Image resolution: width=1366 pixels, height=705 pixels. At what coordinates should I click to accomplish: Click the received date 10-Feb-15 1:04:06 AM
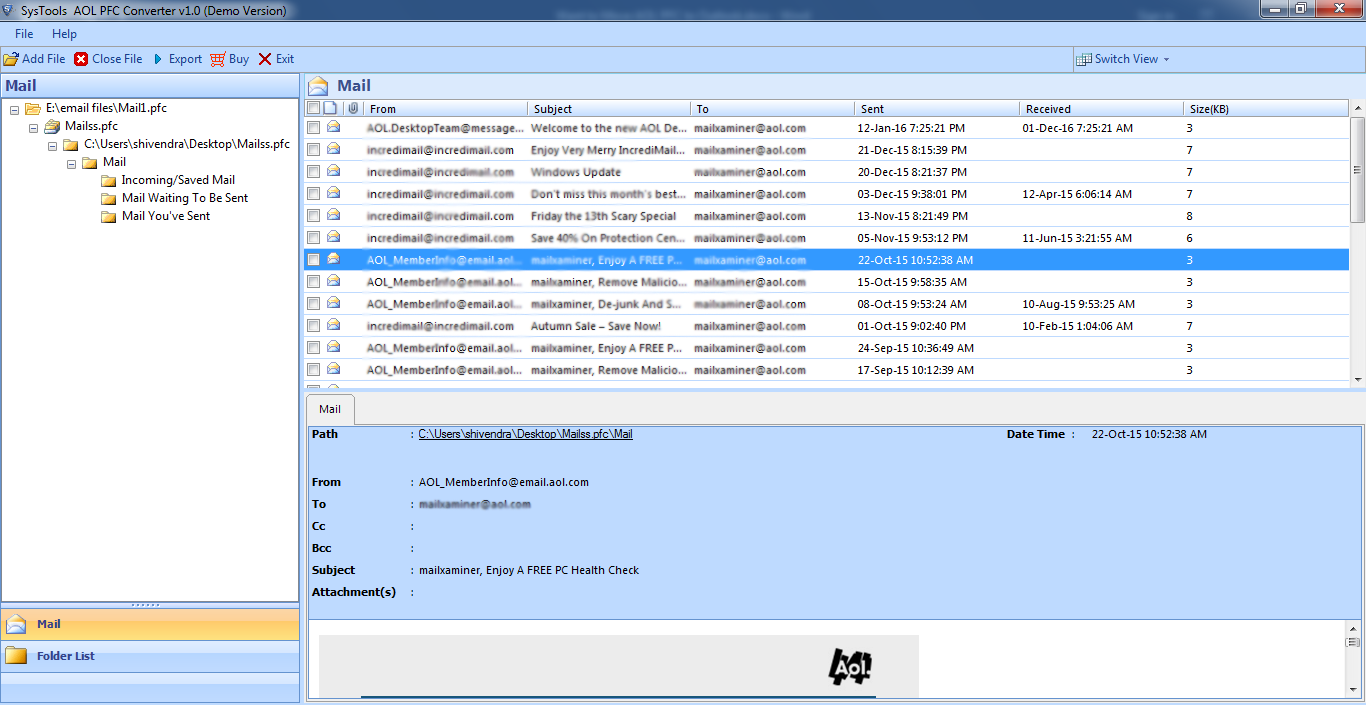click(1078, 326)
